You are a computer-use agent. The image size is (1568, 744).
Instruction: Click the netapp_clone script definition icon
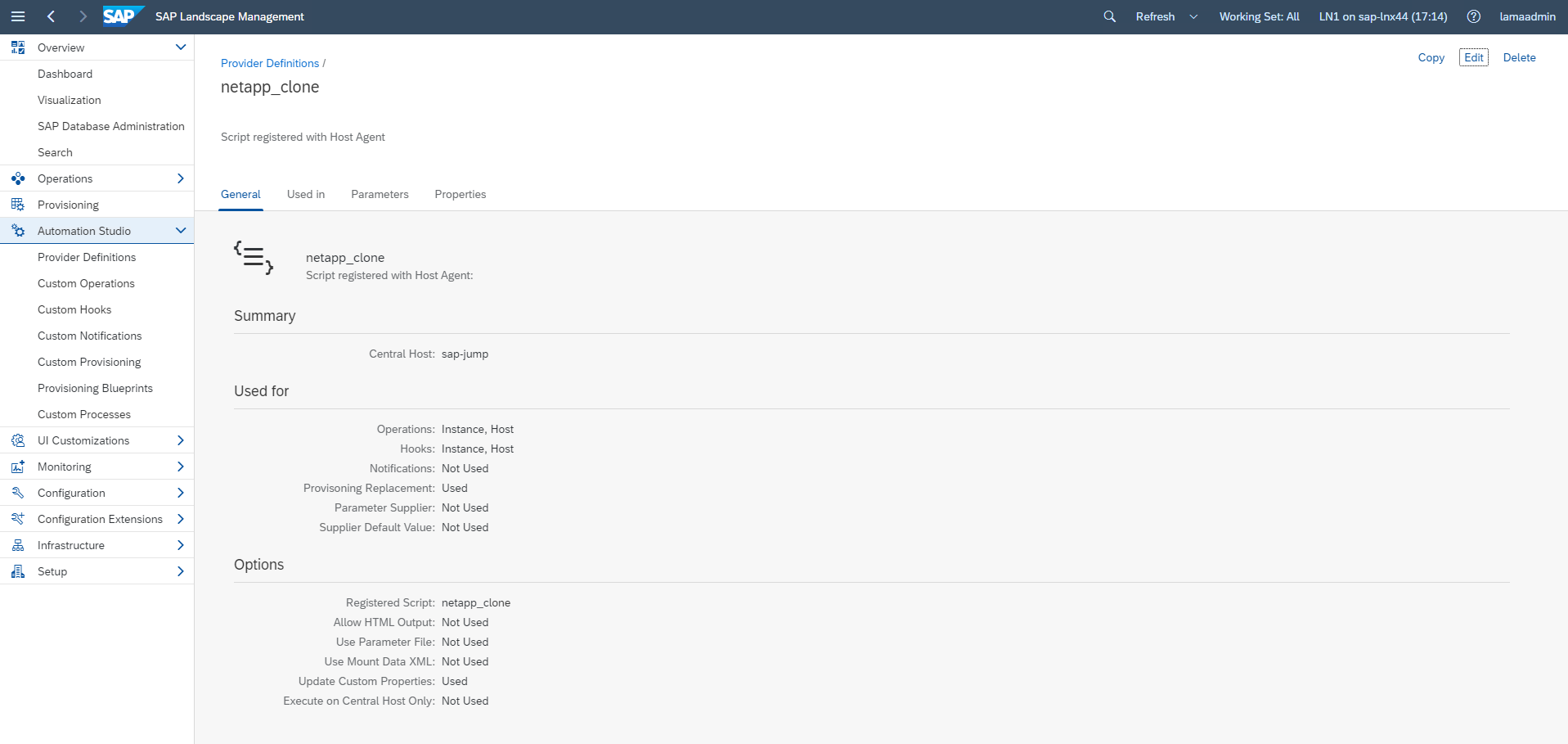click(254, 258)
